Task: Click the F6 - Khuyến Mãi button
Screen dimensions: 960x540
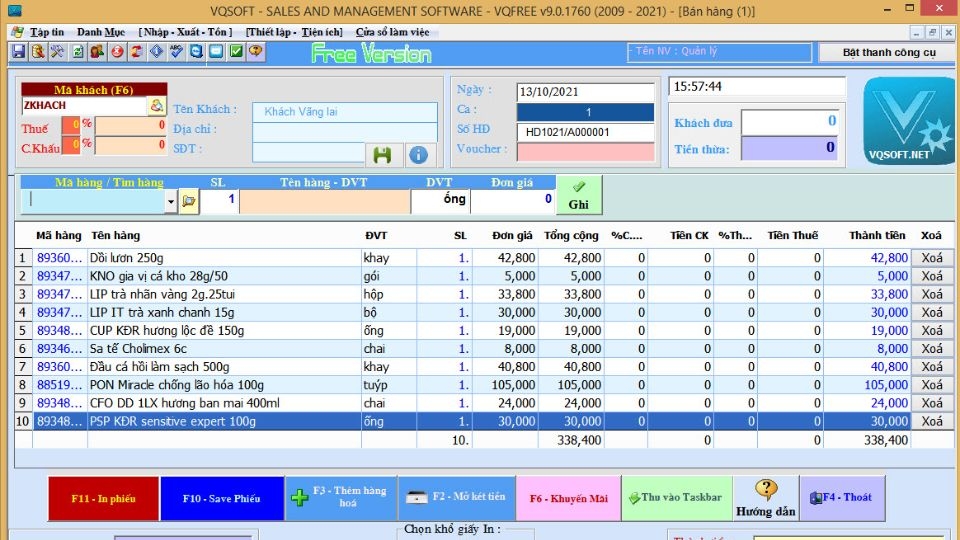Action: pyautogui.click(x=568, y=498)
